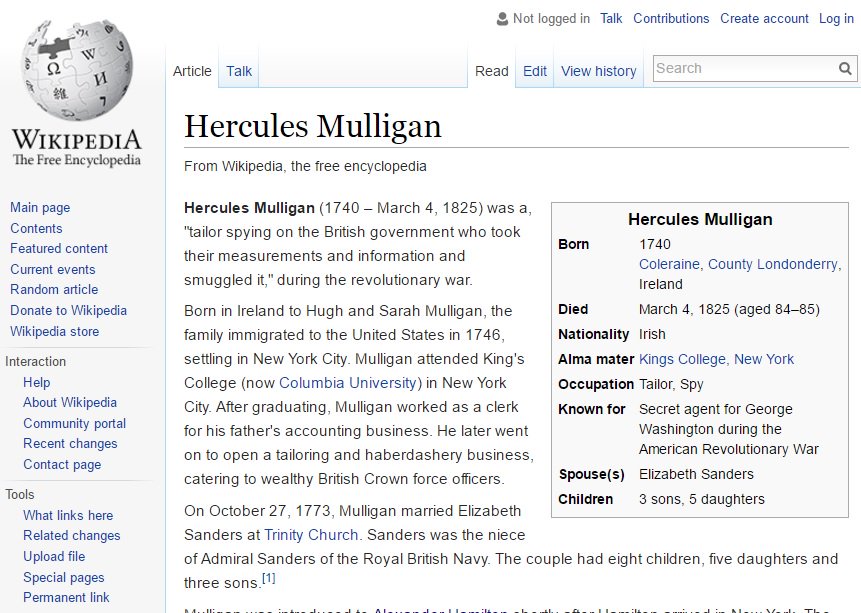Open Contents in sidebar
The height and width of the screenshot is (613, 861).
(x=36, y=229)
